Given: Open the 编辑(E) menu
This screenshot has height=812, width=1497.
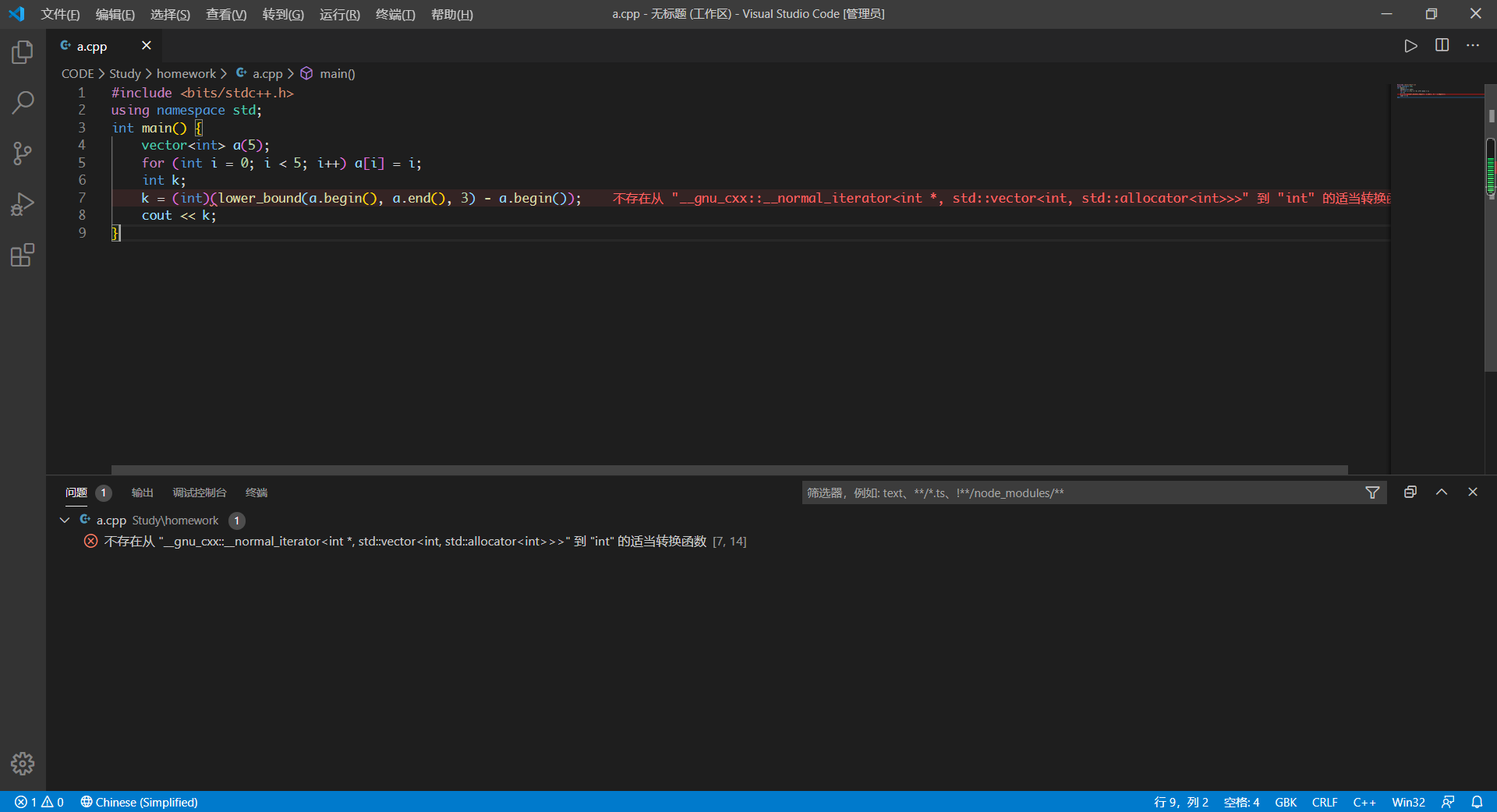Looking at the screenshot, I should click(115, 14).
